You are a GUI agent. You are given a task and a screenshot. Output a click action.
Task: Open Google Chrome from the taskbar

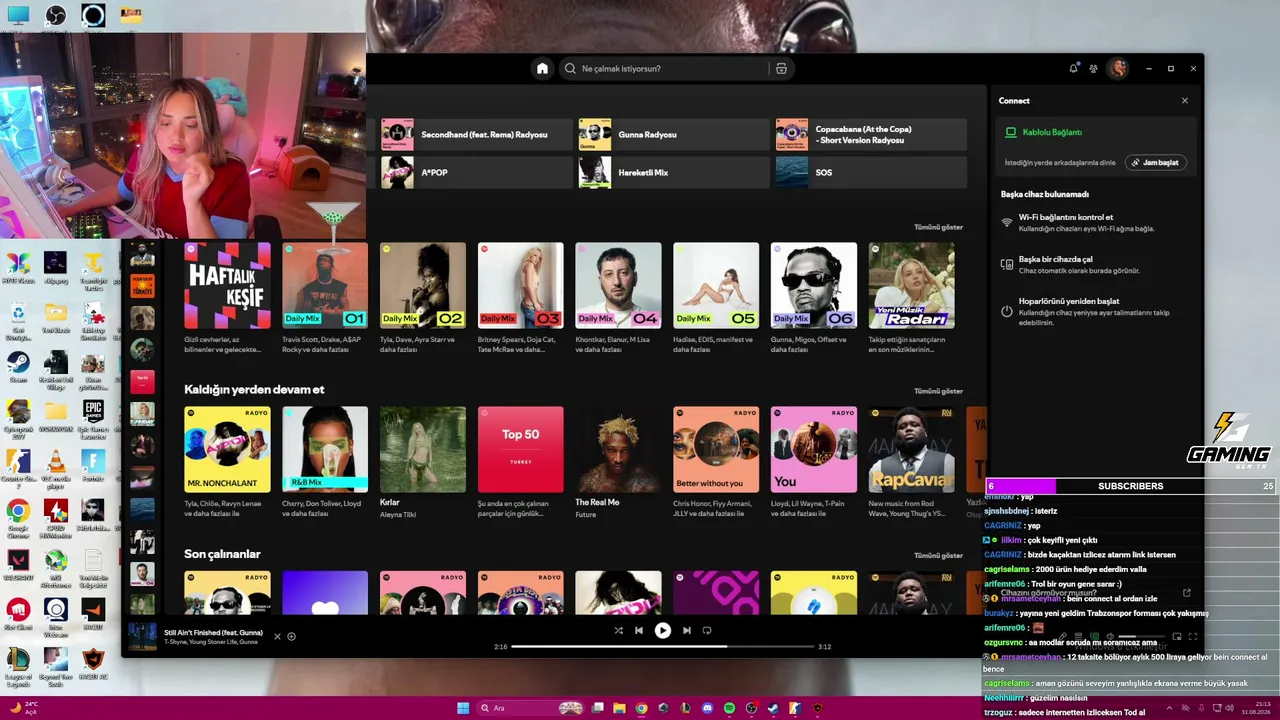tap(641, 708)
